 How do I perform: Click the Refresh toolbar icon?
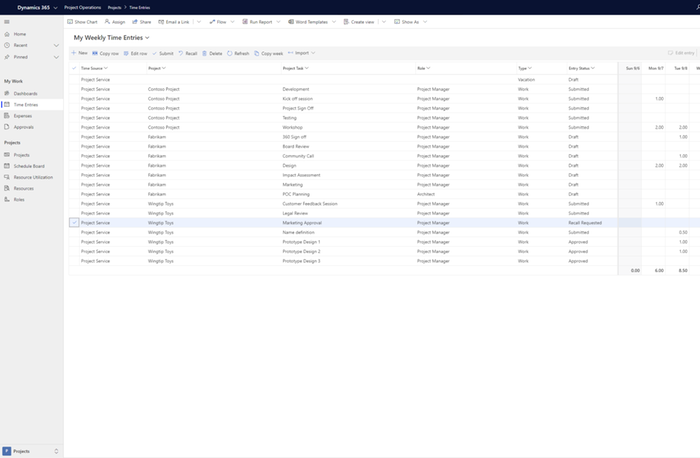tap(230, 53)
